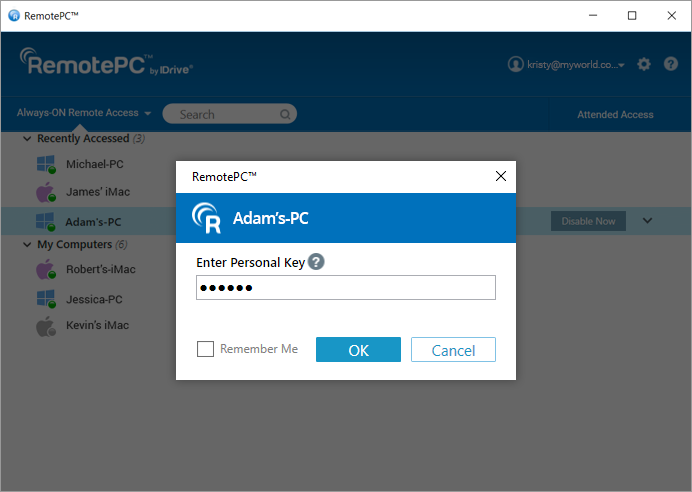Click the Kevin's iMac Apple icon

[x=45, y=326]
